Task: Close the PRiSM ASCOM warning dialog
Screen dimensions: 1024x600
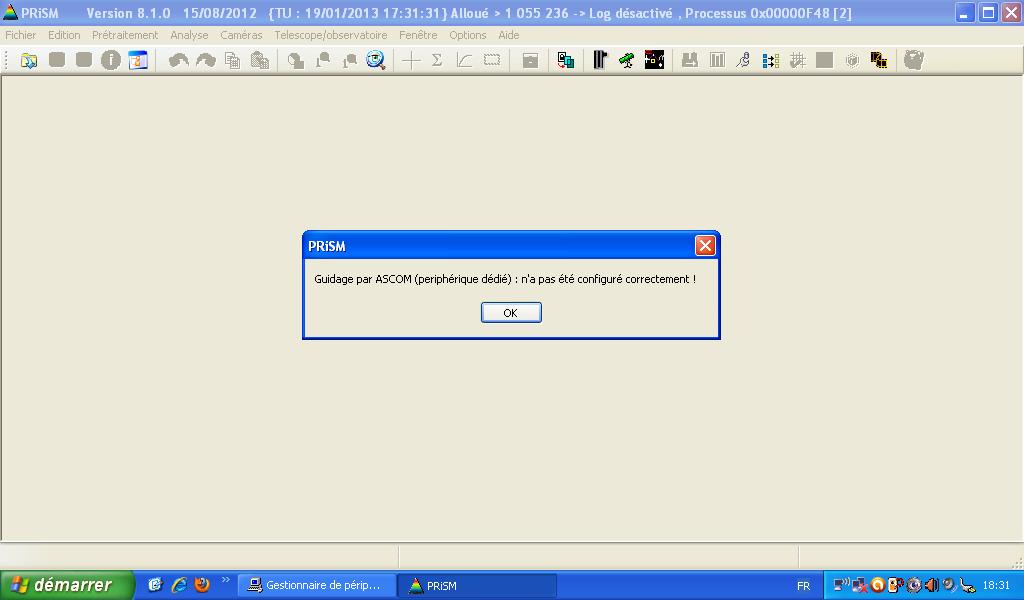Action: (705, 246)
